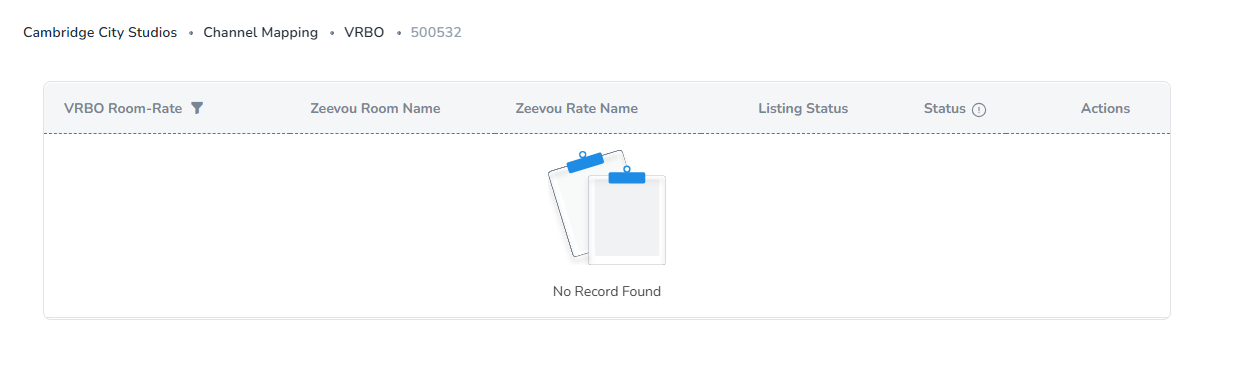Click the empty clipboard illustration
The image size is (1247, 387).
coord(607,208)
